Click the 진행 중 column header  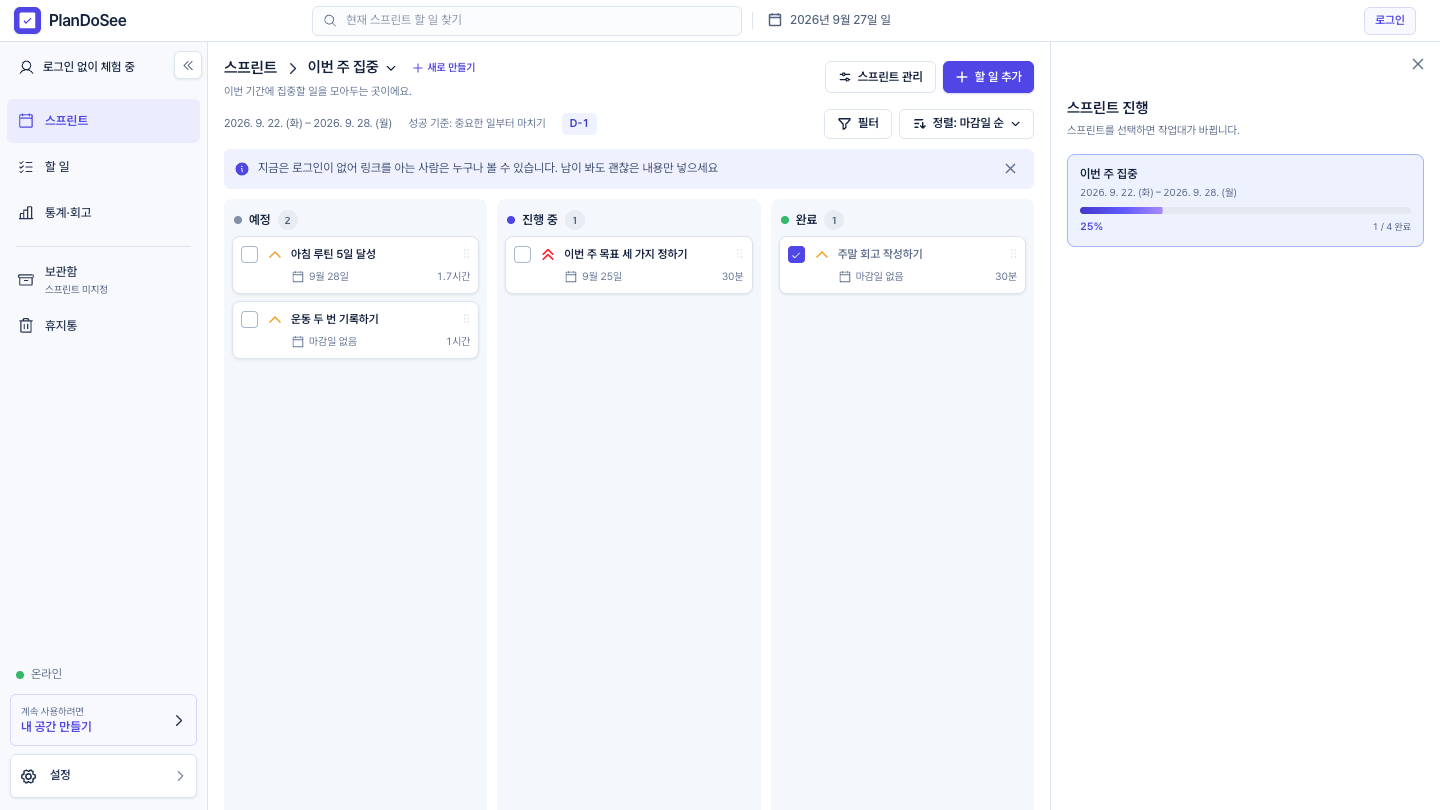pos(540,219)
